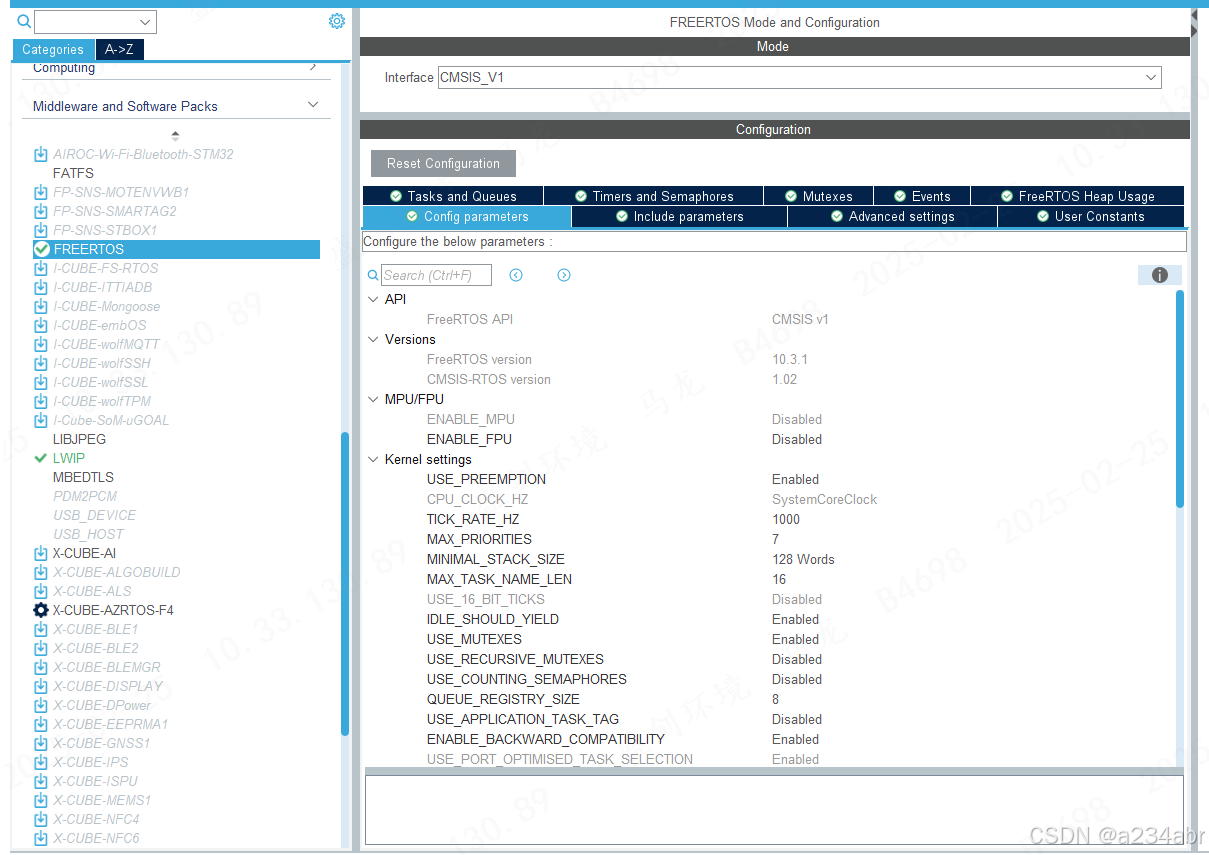Click the download icon next to I-CUBE-ITTIADB

pos(41,287)
